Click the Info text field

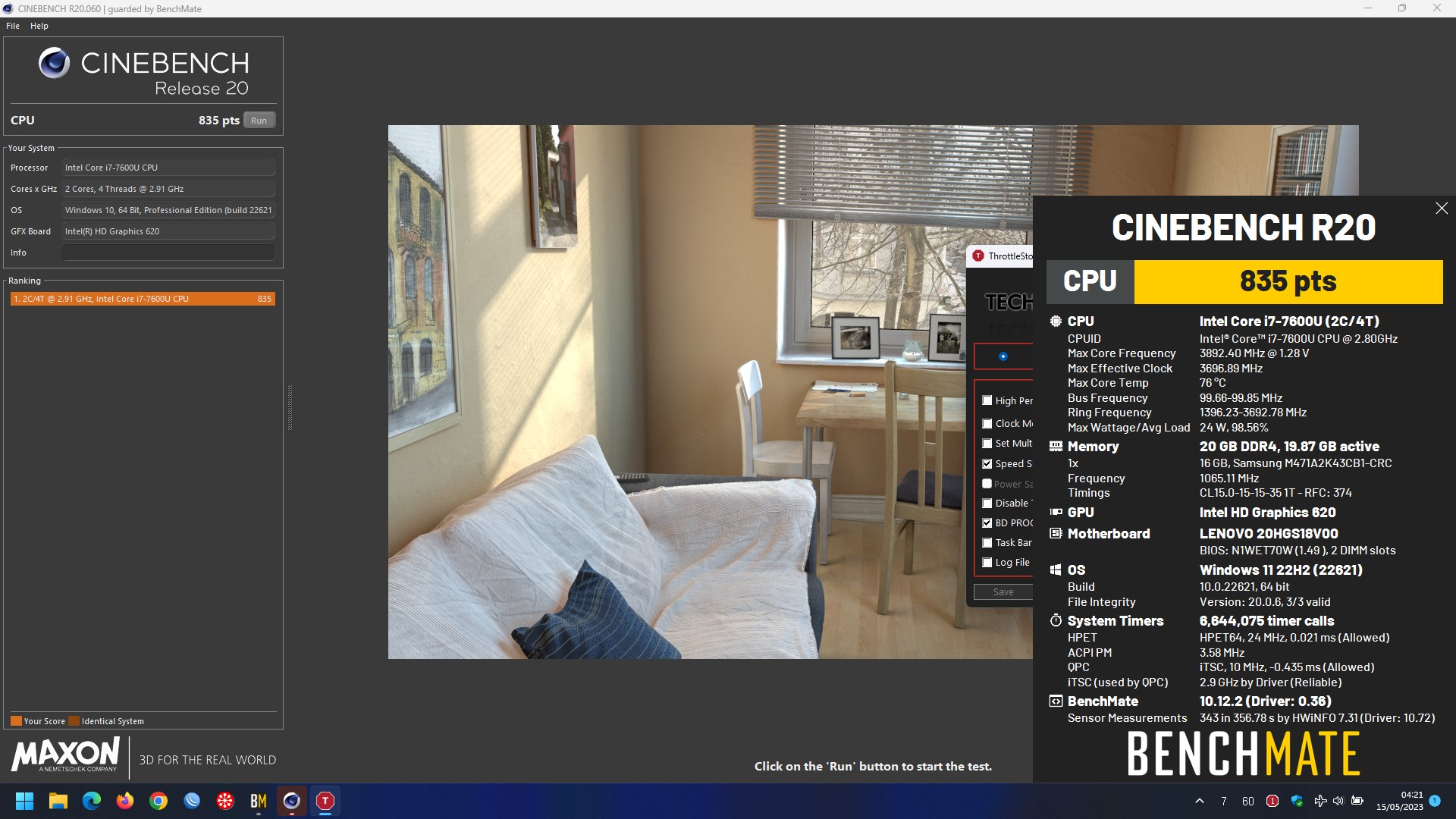click(168, 253)
